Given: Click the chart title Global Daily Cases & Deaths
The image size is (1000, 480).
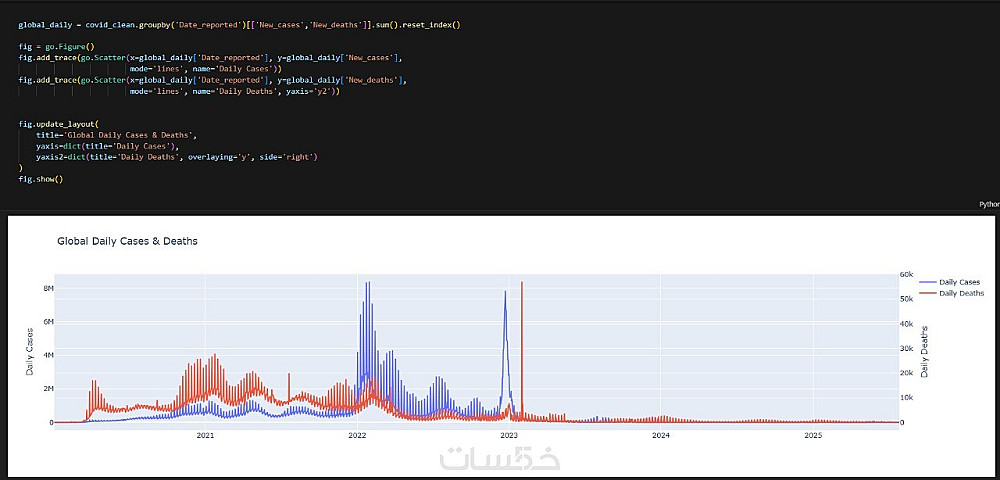Looking at the screenshot, I should pyautogui.click(x=128, y=241).
